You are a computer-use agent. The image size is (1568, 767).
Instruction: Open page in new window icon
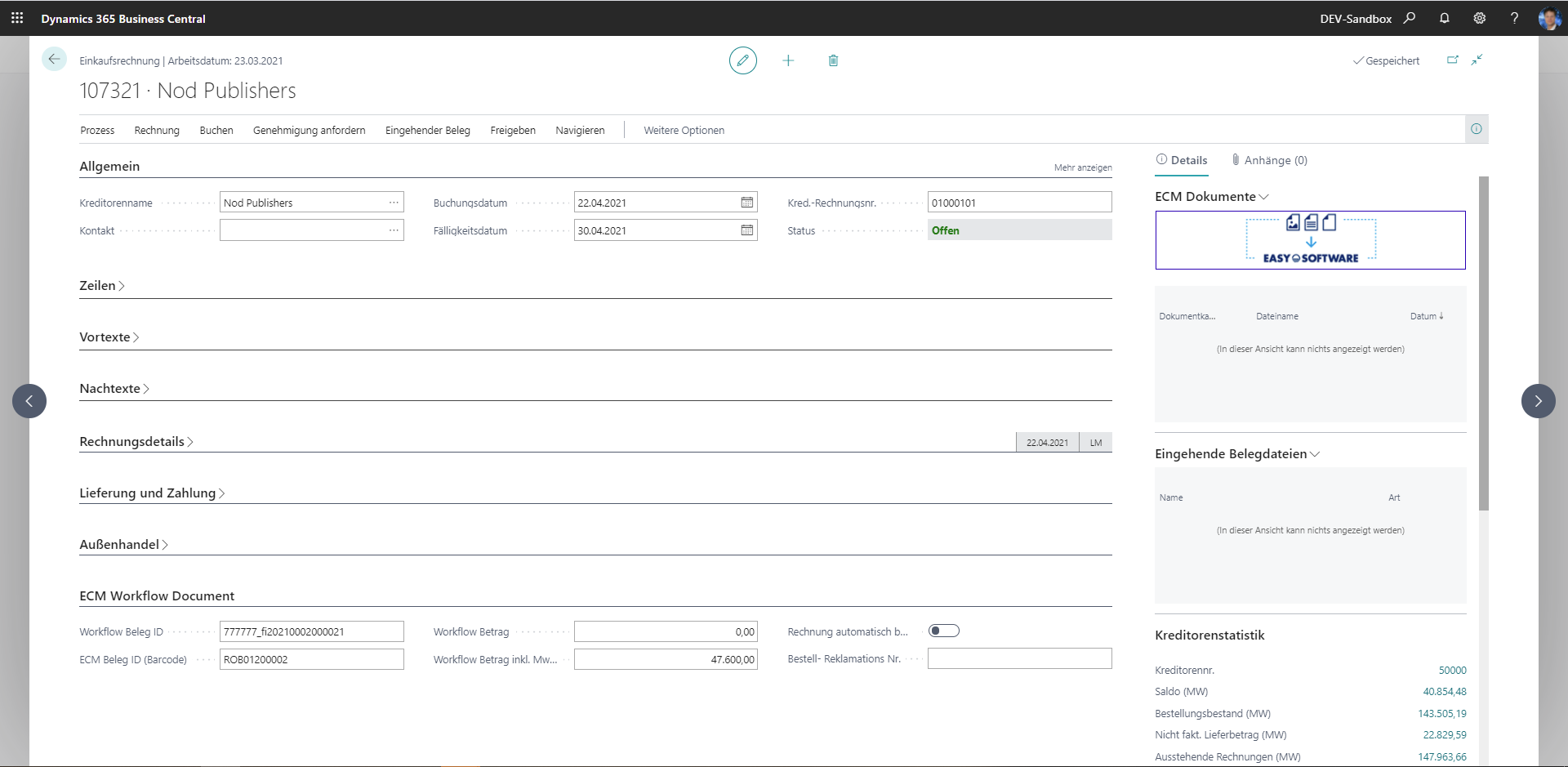(1453, 60)
